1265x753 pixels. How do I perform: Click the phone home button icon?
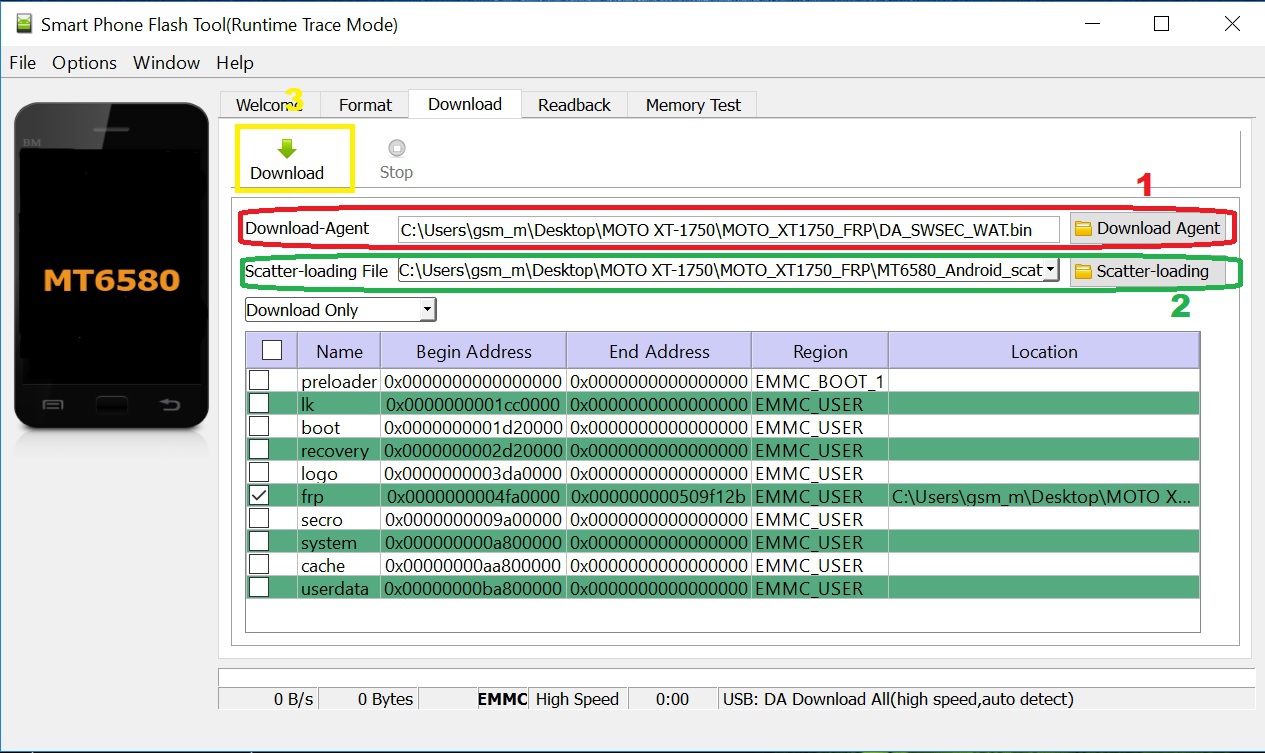tap(111, 405)
